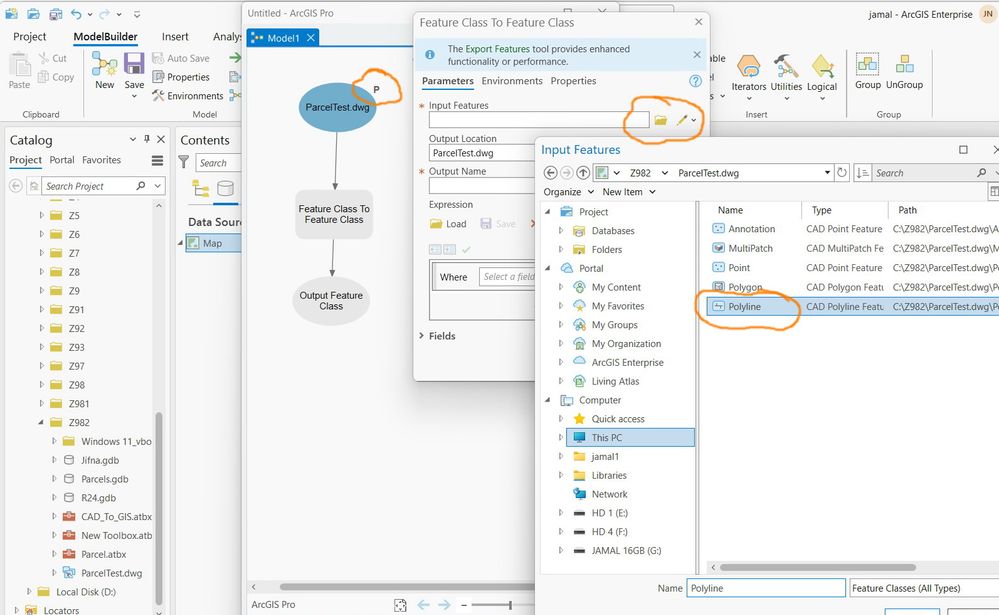The height and width of the screenshot is (615, 999).
Task: Open the tool help question mark
Action: tap(696, 81)
